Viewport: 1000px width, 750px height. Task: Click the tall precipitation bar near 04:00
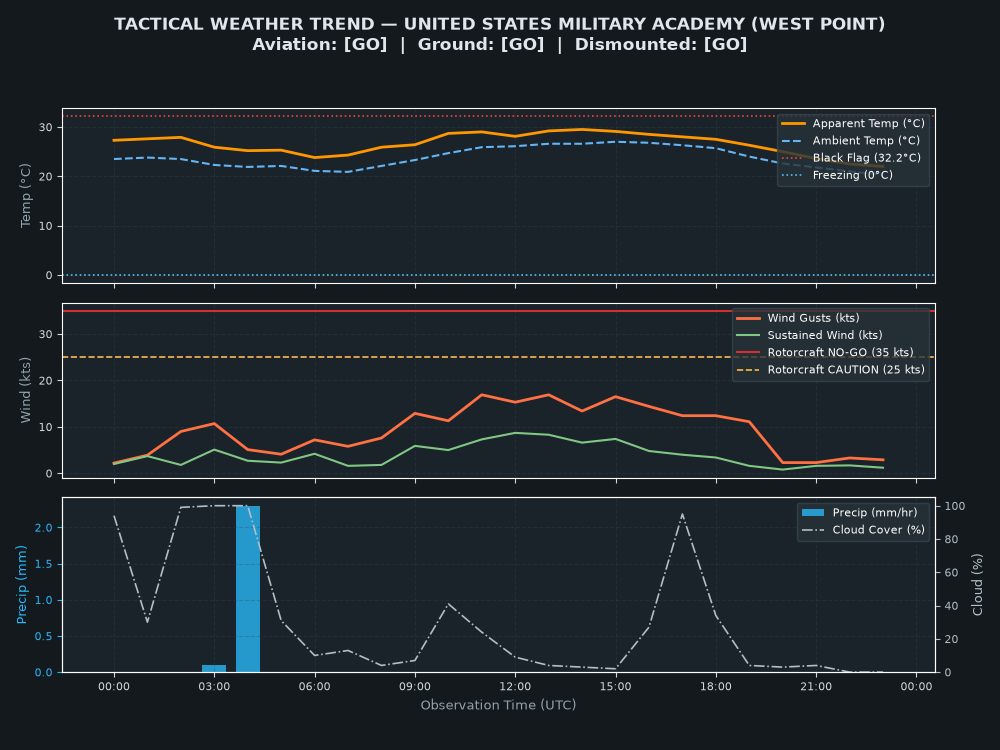pyautogui.click(x=248, y=589)
